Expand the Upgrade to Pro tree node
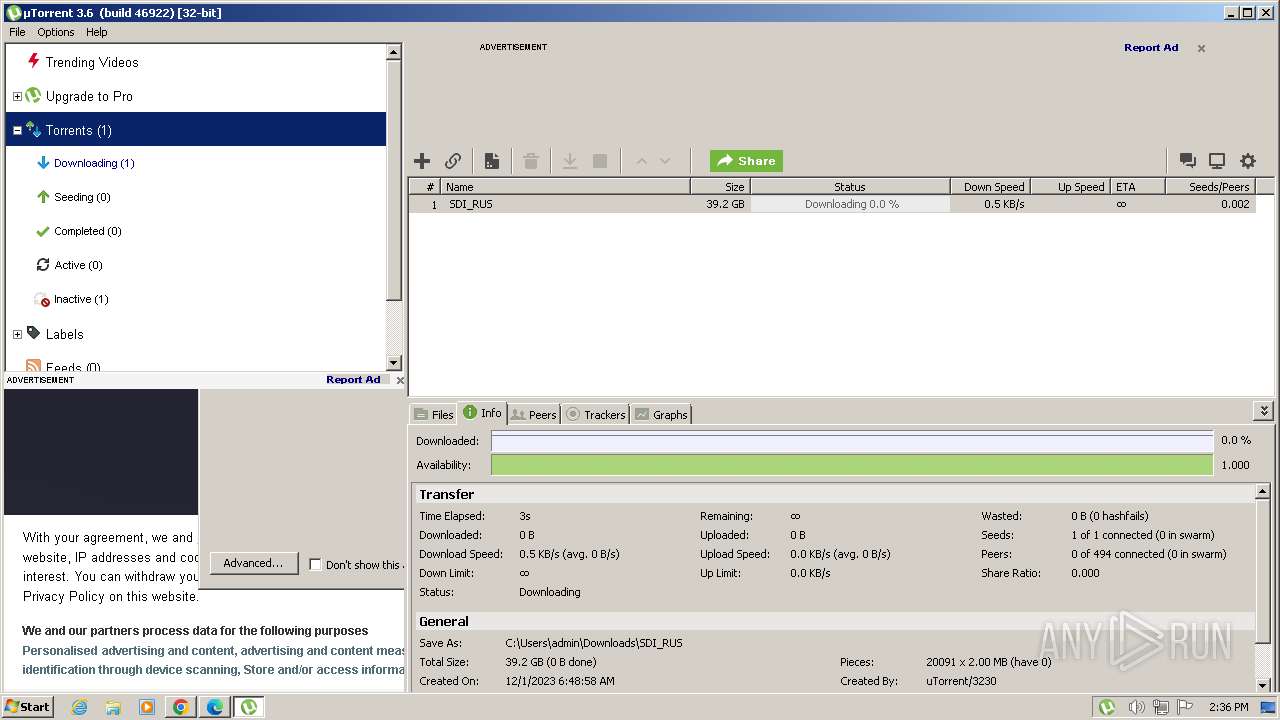The width and height of the screenshot is (1280, 720). 17,96
